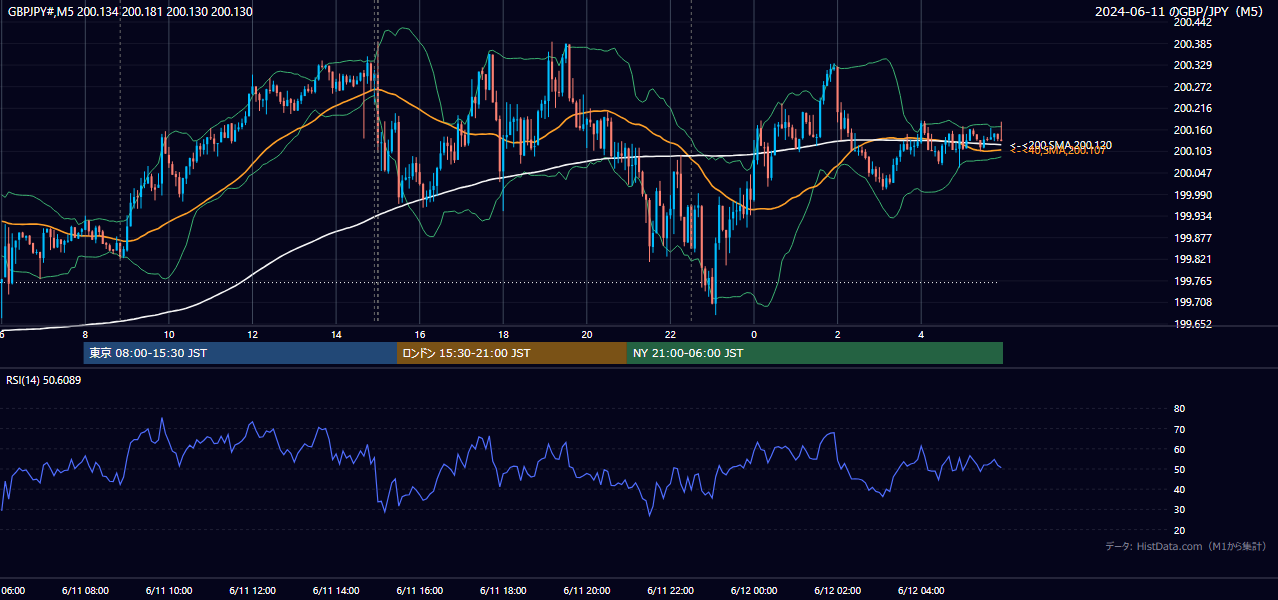This screenshot has width=1278, height=600.
Task: Click hour tick '22' on the price chart axis
Action: (671, 334)
